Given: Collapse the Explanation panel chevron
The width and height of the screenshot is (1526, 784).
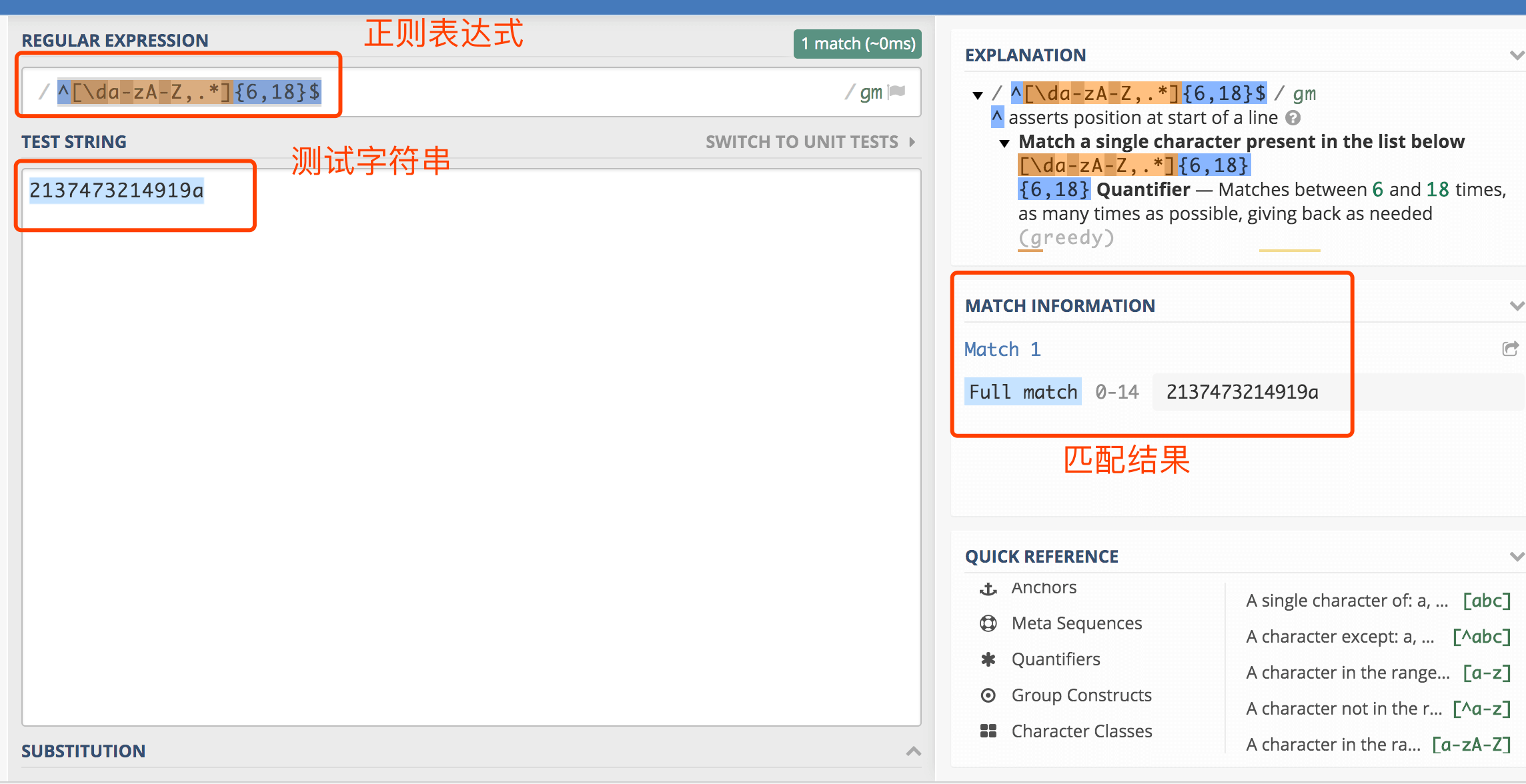Looking at the screenshot, I should [1517, 55].
